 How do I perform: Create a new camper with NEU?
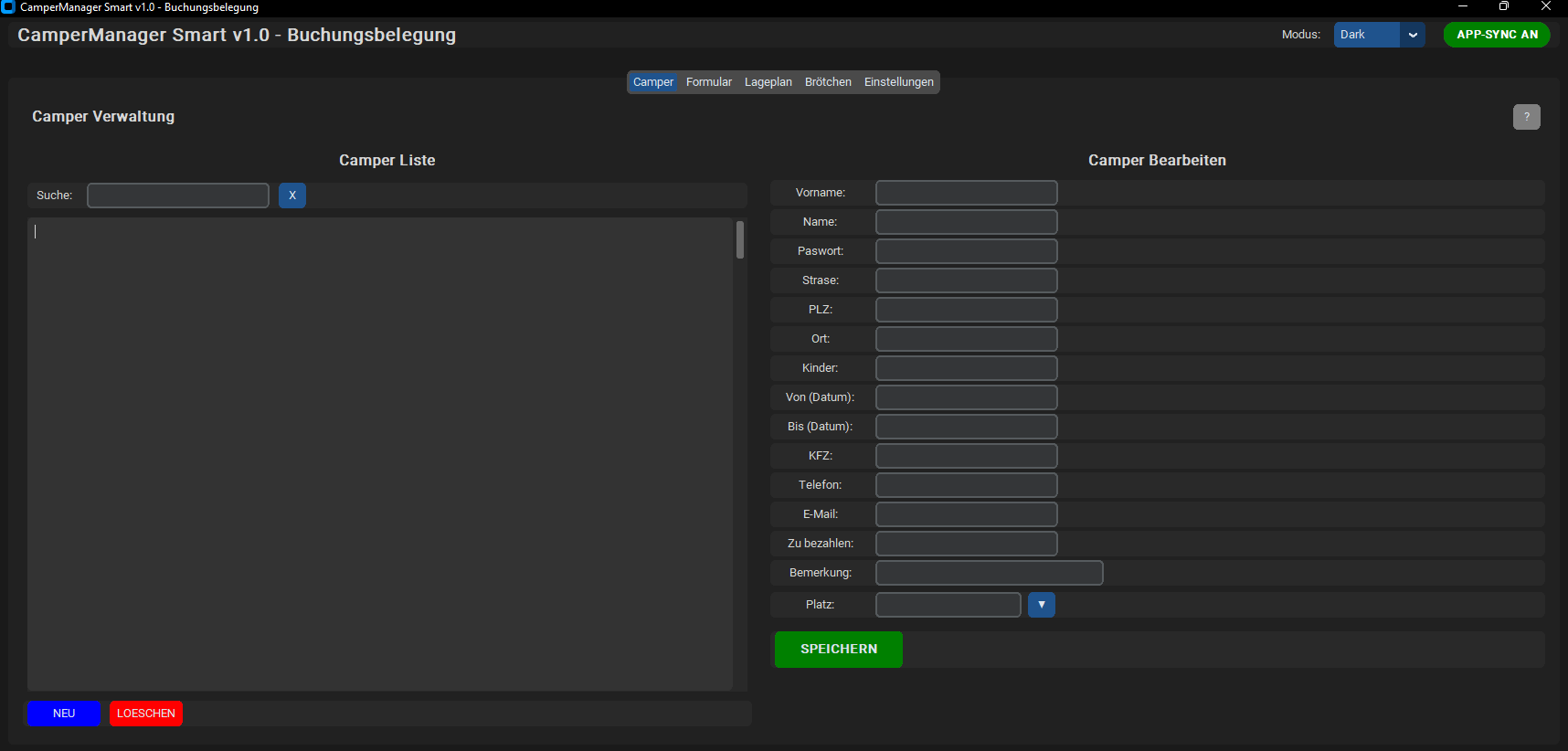tap(64, 714)
